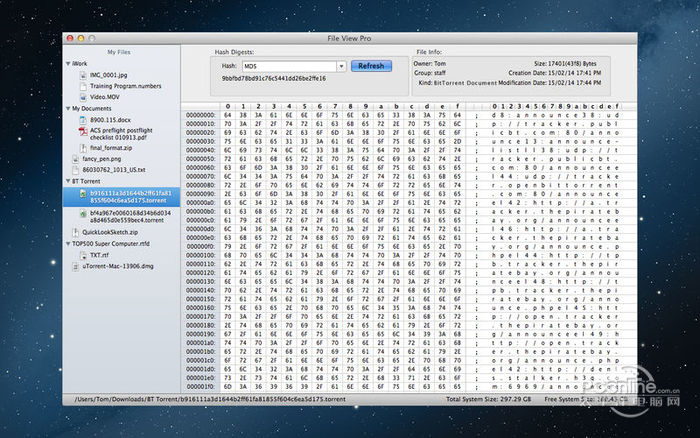Open the Hash algorithm MD5 dropdown
Image resolution: width=700 pixels, height=438 pixels.
[341, 66]
